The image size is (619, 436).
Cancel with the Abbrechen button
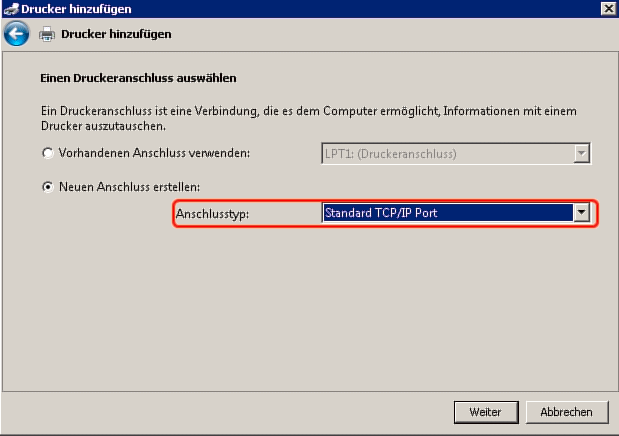[566, 412]
